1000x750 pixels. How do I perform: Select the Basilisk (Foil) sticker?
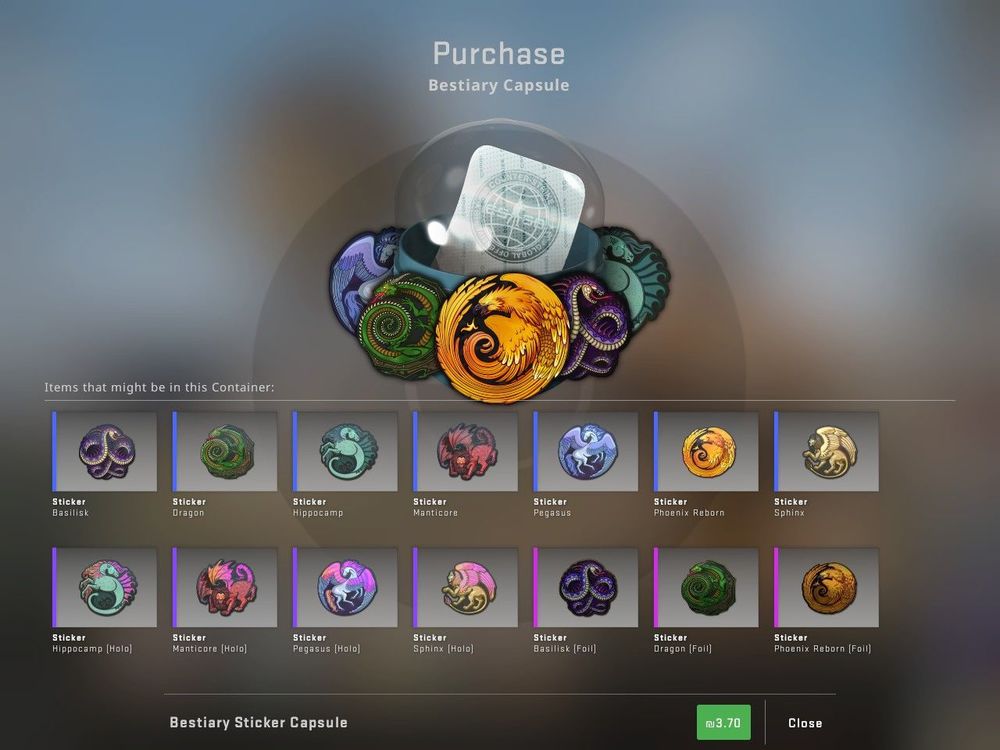pos(585,587)
